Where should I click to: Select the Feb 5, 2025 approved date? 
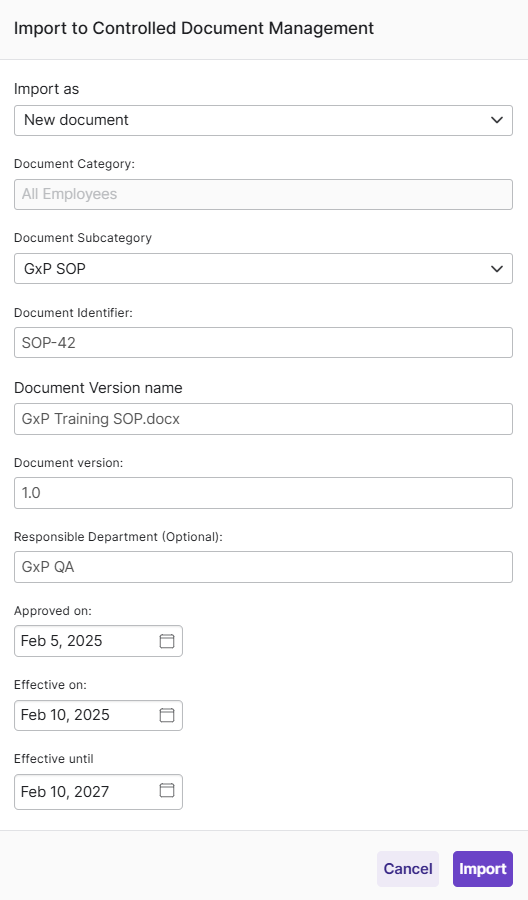98,641
